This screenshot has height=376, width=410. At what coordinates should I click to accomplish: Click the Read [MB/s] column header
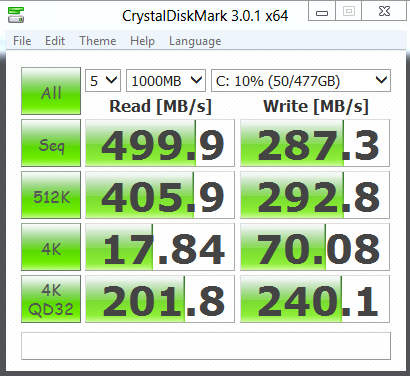tap(160, 106)
